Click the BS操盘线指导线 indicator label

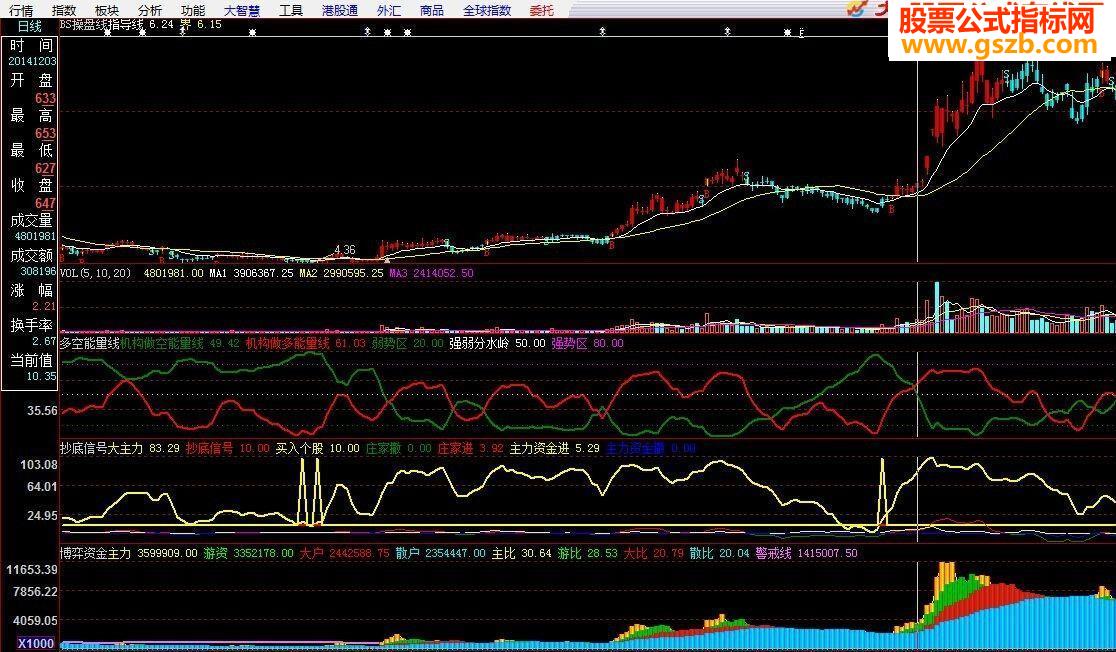click(x=102, y=24)
